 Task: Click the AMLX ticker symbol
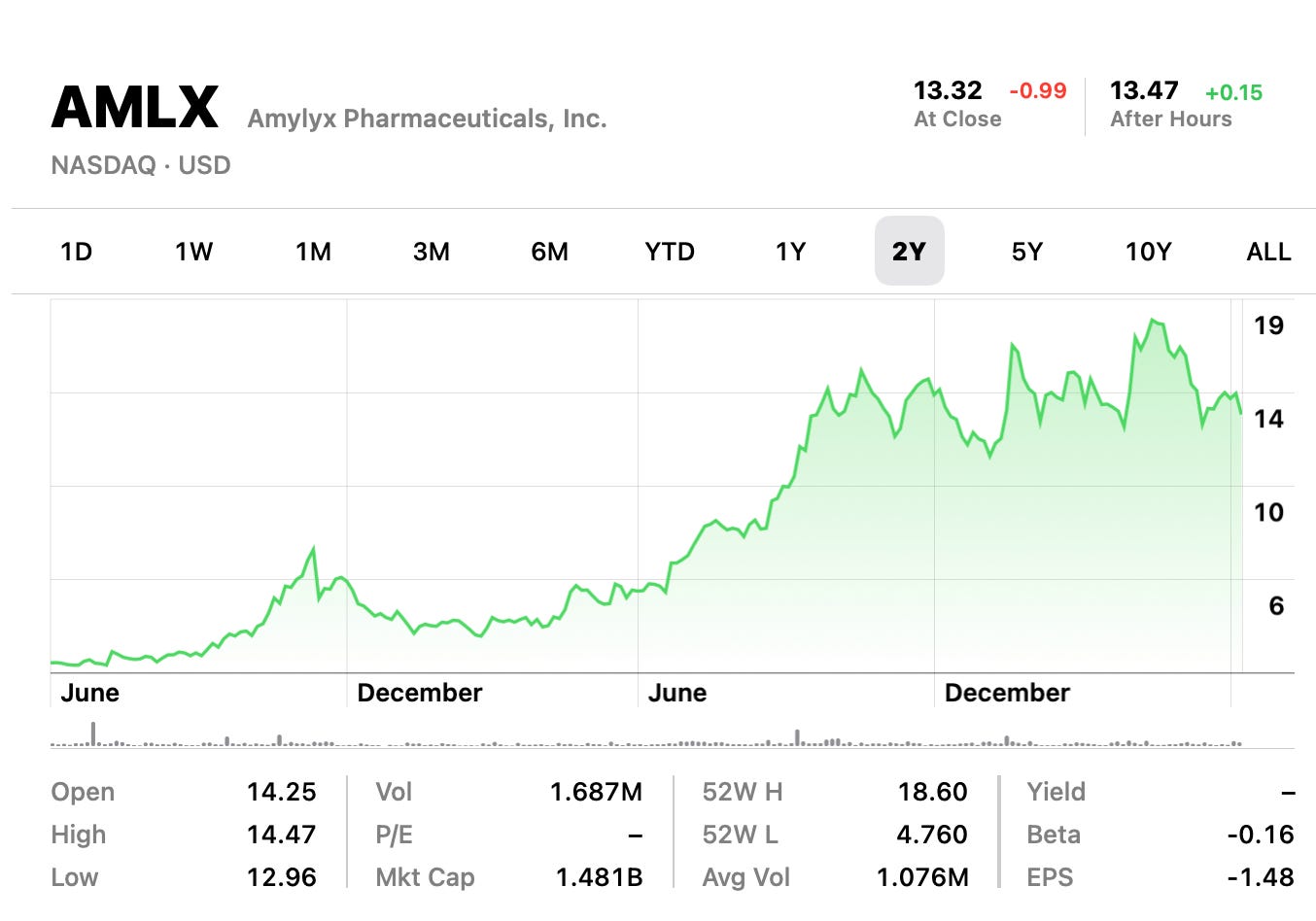point(135,107)
